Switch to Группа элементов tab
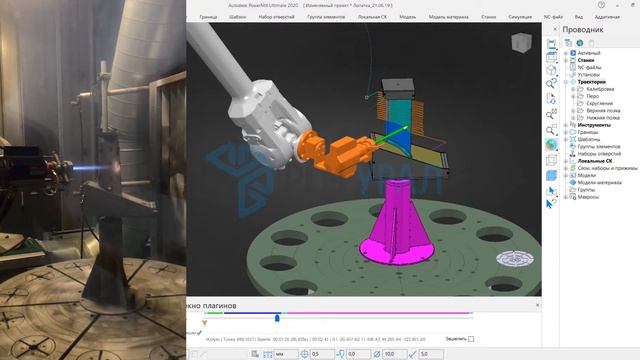Viewport: 640px width, 360px height. pyautogui.click(x=326, y=17)
